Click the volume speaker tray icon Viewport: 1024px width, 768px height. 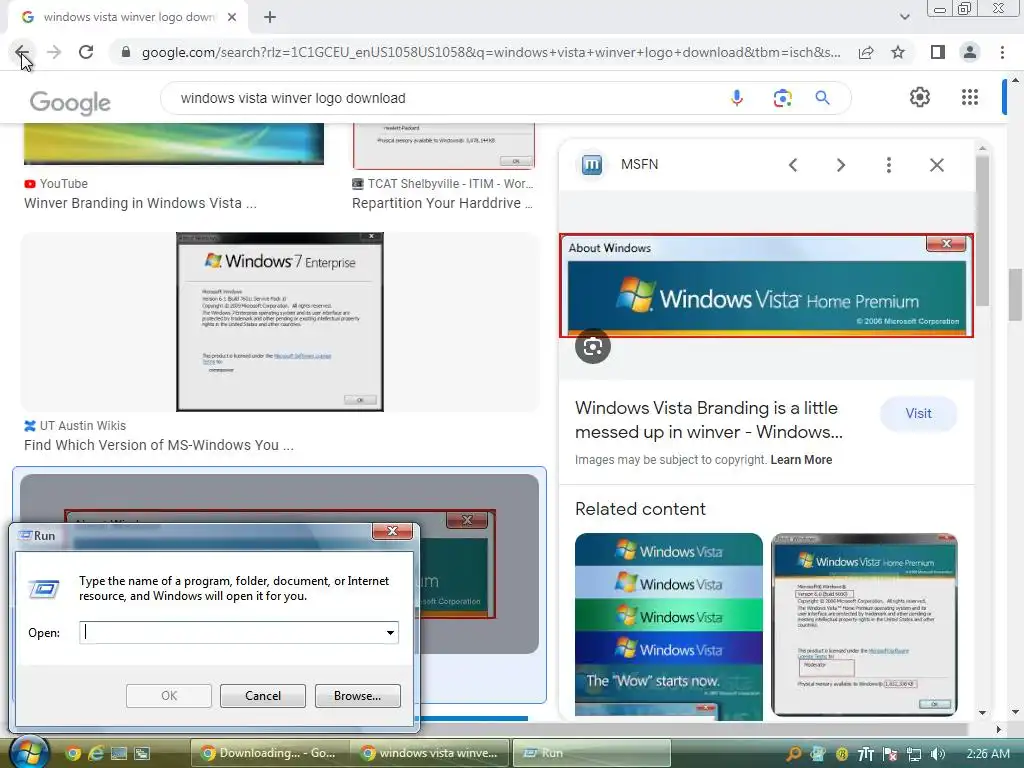[x=938, y=754]
